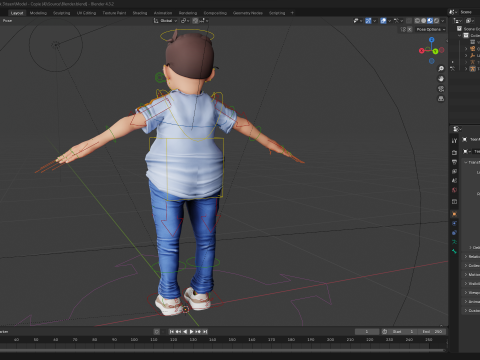Open the Global transform orientation dropdown
The width and height of the screenshot is (480, 360).
165,21
